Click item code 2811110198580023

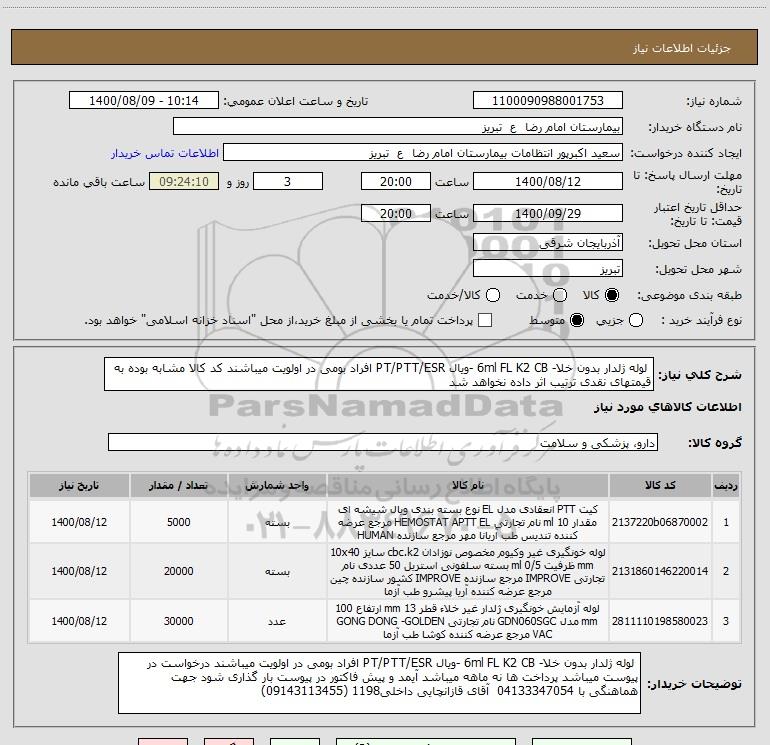click(660, 621)
